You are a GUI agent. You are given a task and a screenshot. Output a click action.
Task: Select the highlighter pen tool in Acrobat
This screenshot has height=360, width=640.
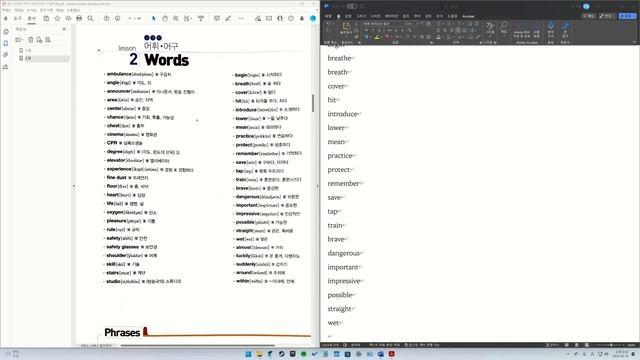pos(228,18)
